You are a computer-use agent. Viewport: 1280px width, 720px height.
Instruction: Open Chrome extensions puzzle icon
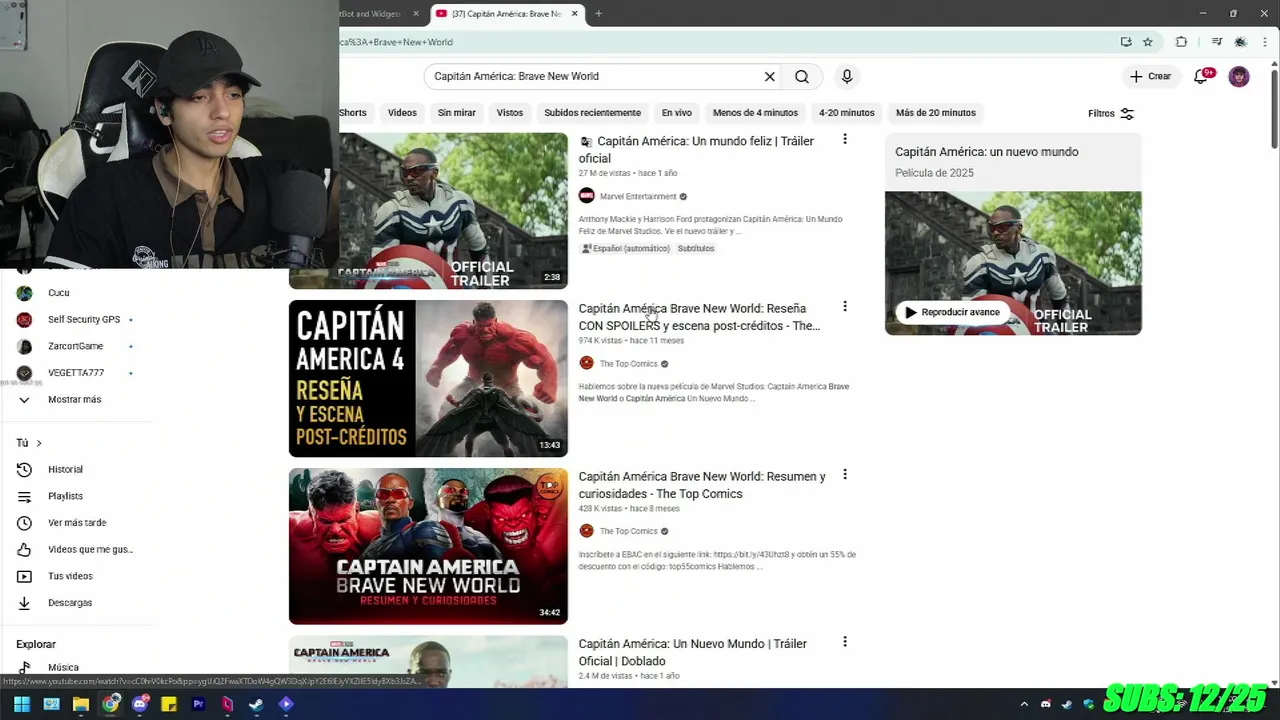click(1181, 42)
